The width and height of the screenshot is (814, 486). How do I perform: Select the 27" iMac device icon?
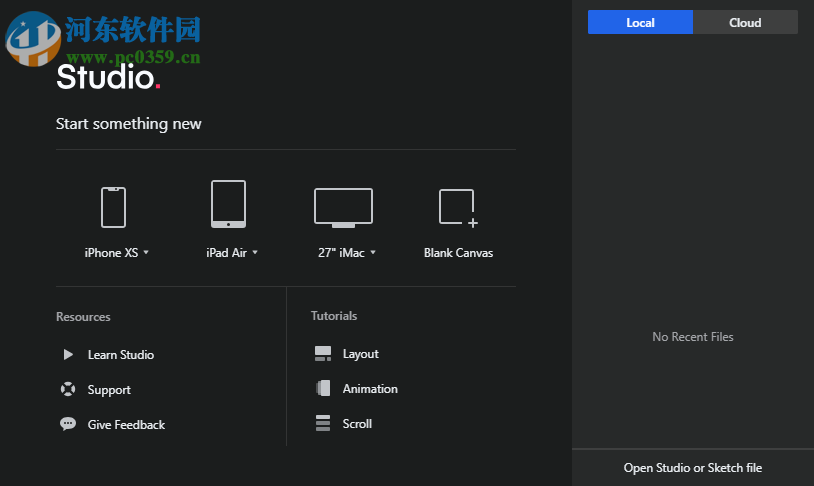pyautogui.click(x=343, y=208)
